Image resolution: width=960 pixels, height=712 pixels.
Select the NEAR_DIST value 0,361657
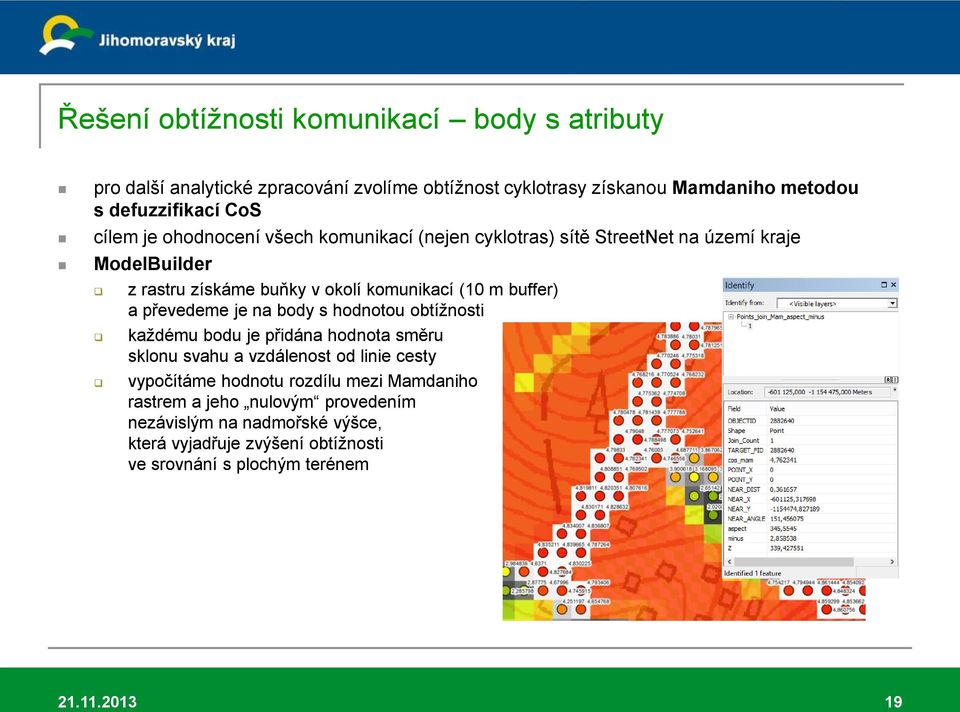[783, 489]
